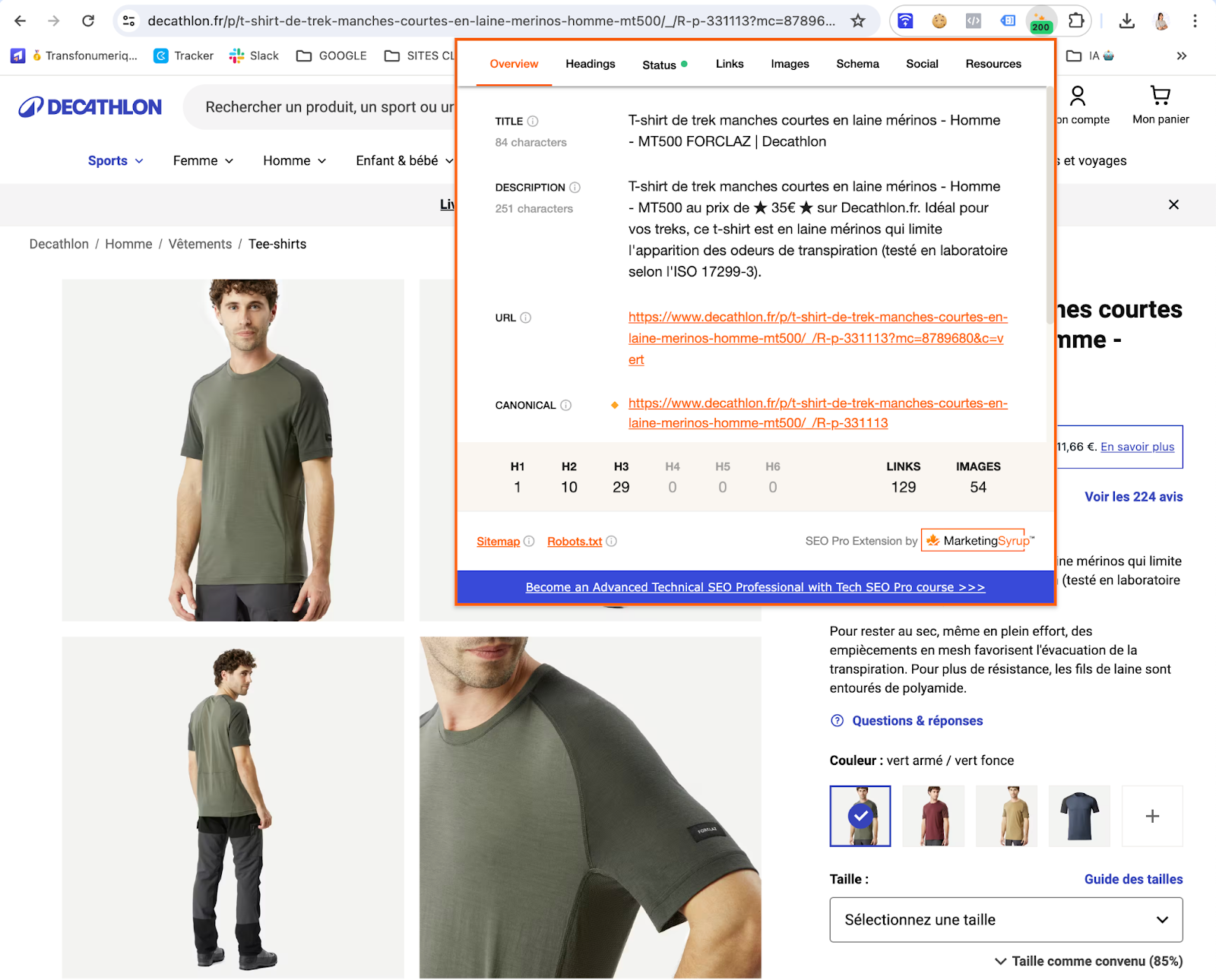The image size is (1216, 980).
Task: Switch to the Overview tab
Action: pos(514,64)
